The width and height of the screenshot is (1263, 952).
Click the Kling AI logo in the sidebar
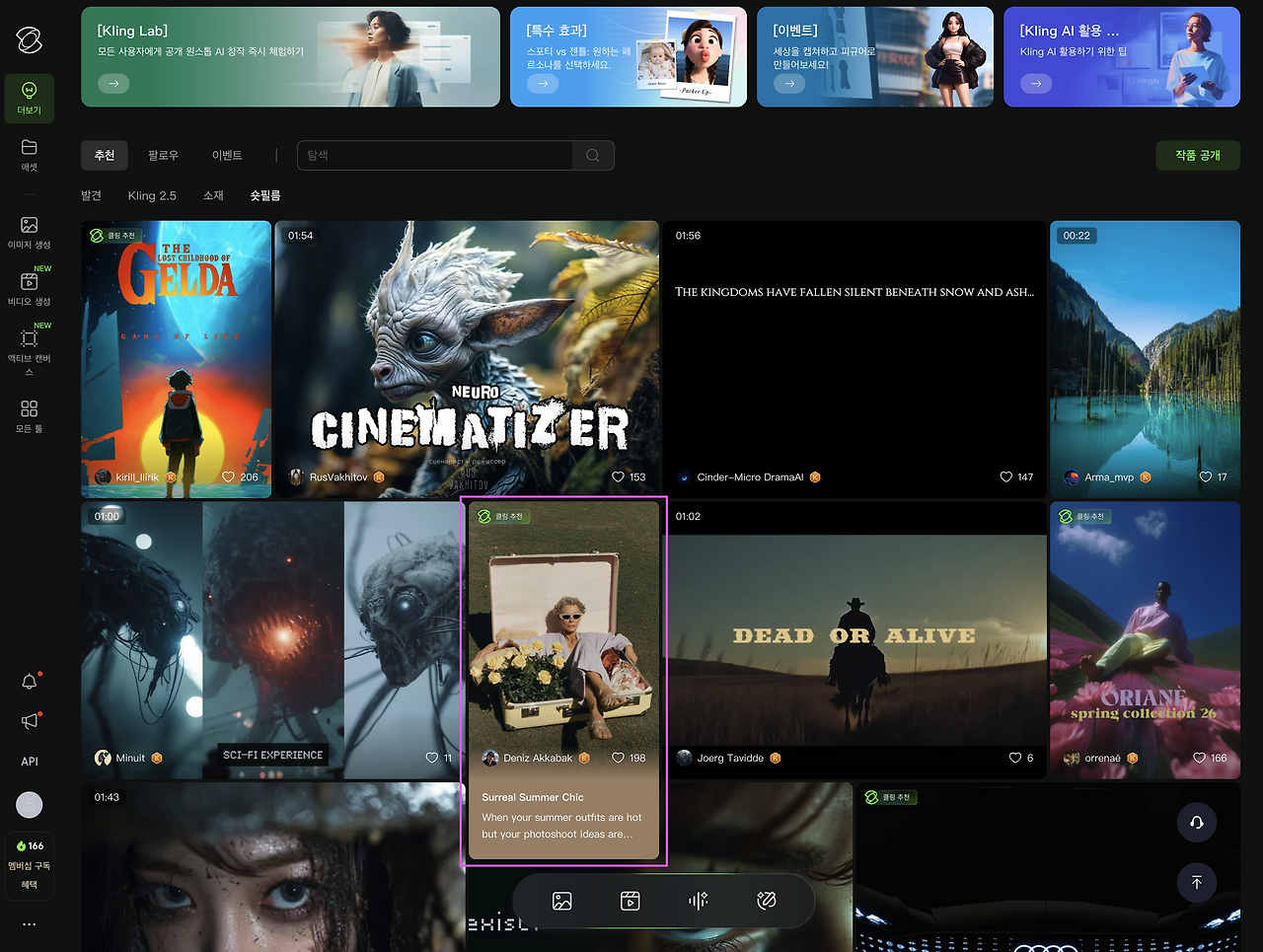coord(29,39)
